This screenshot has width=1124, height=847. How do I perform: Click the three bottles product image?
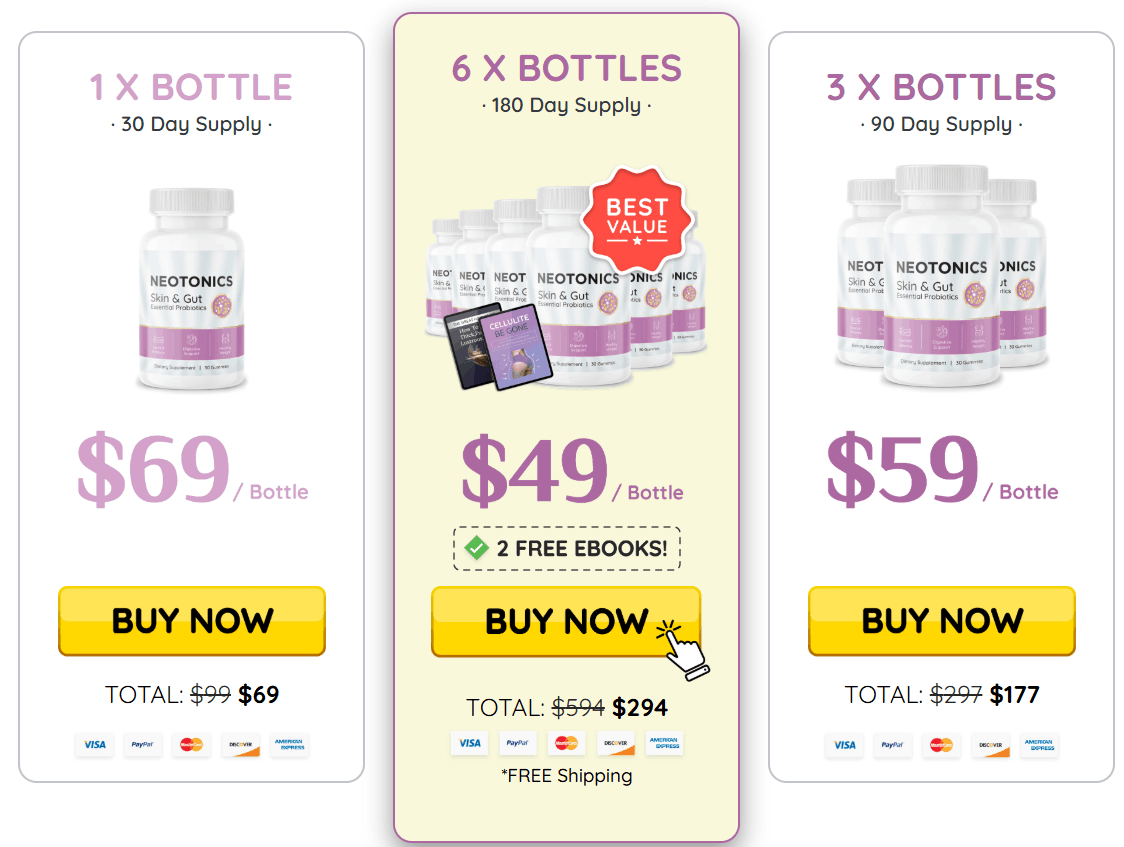[x=942, y=277]
